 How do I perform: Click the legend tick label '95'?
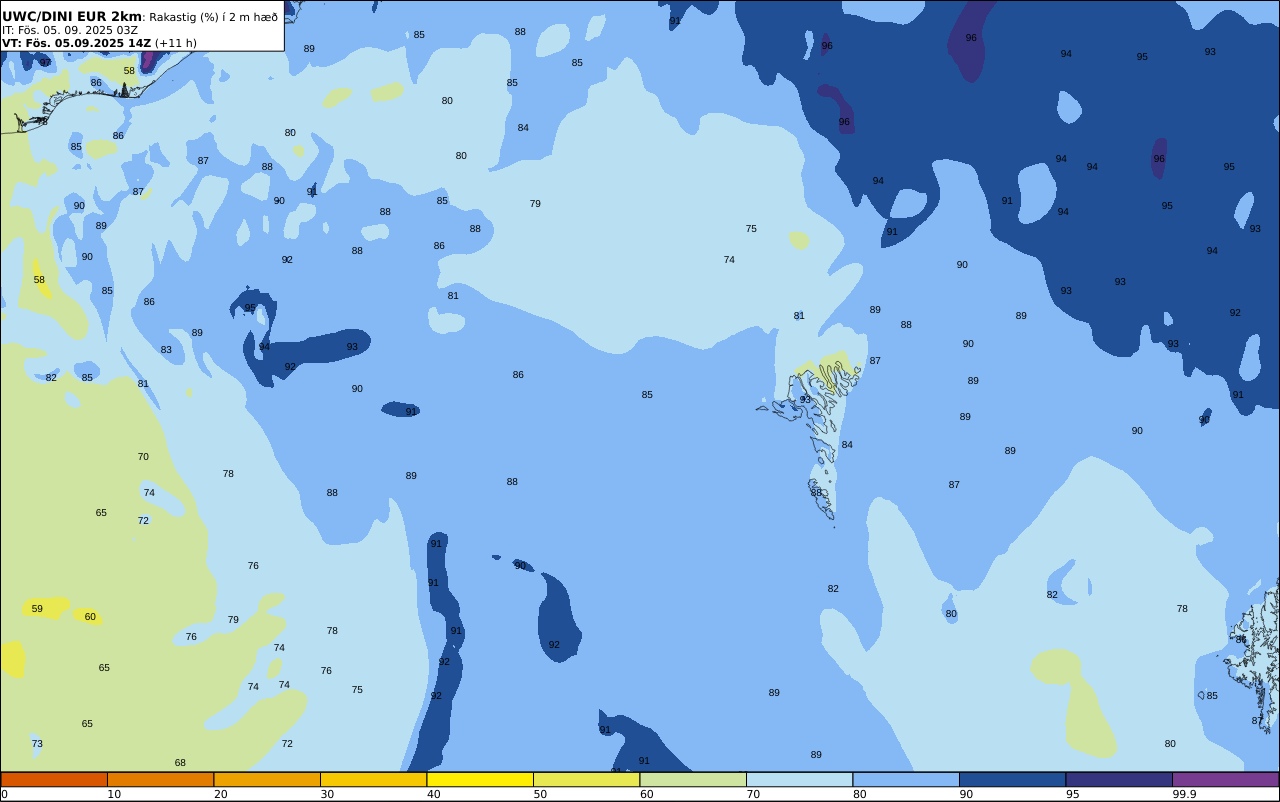1073,794
